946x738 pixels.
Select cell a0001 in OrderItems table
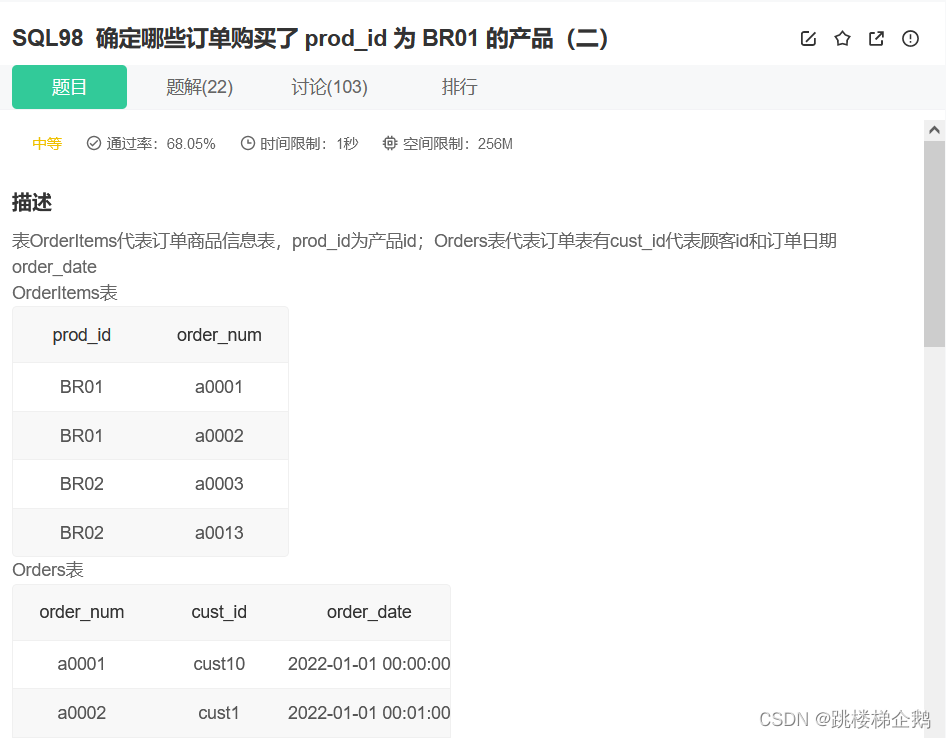(x=219, y=387)
